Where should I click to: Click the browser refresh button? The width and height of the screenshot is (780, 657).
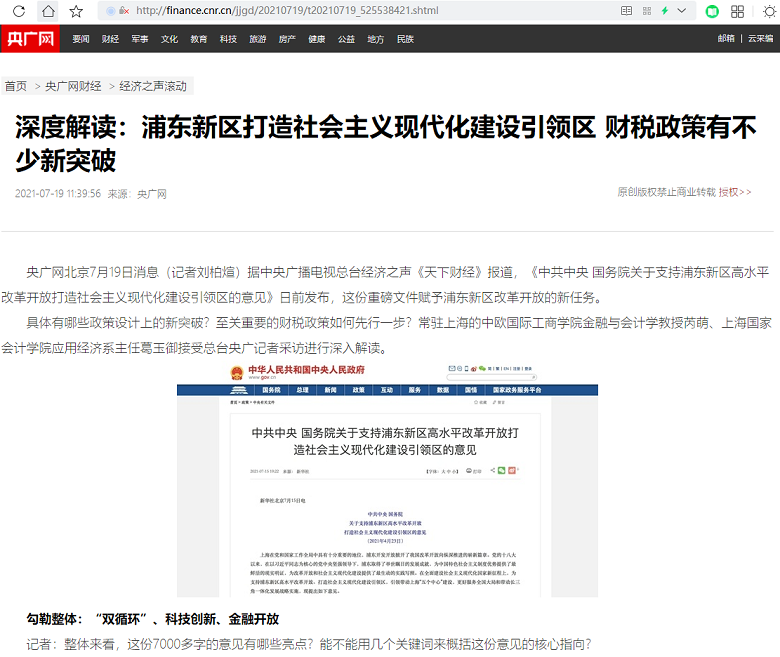(19, 11)
